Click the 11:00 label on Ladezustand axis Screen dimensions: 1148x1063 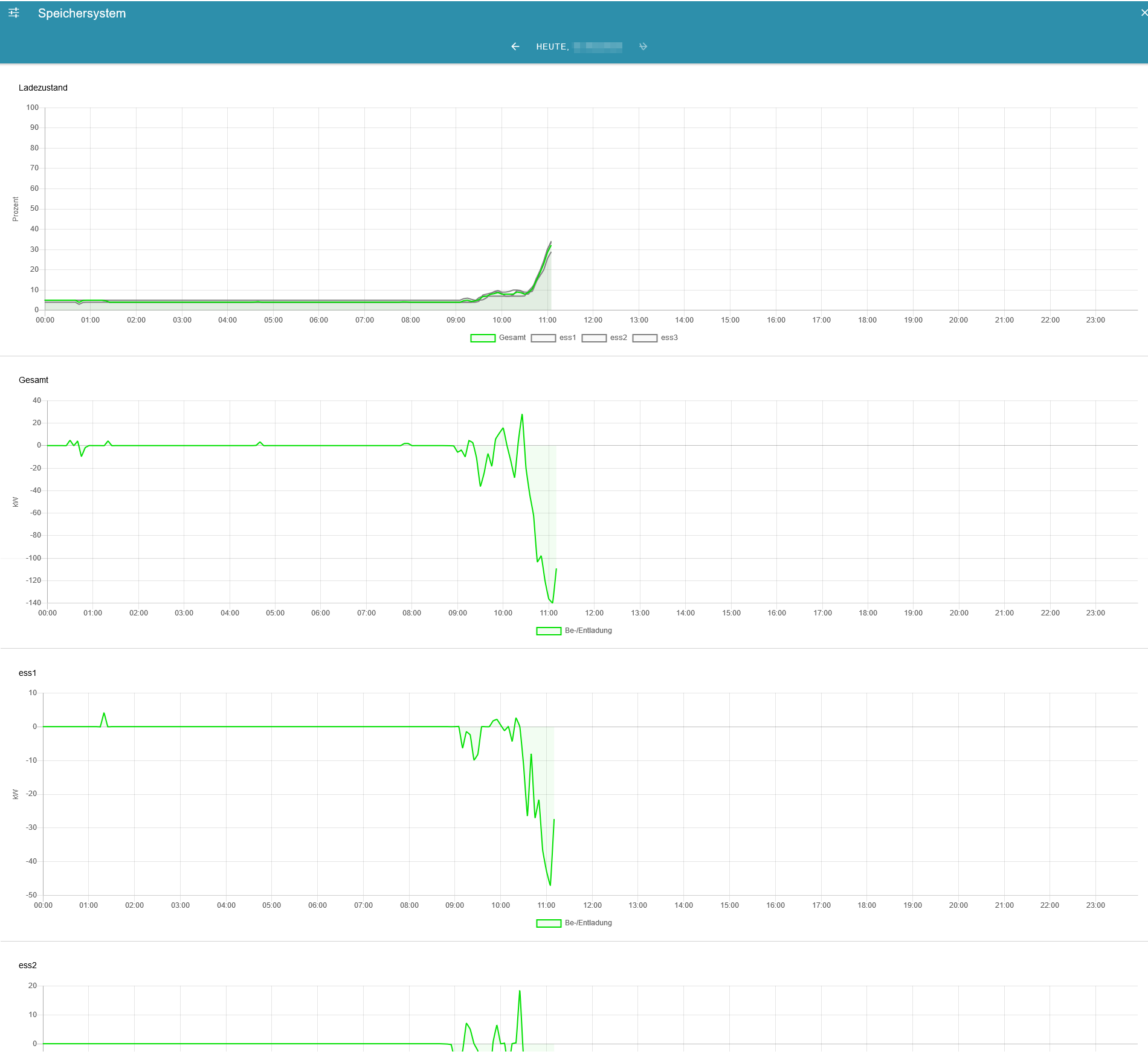(547, 320)
